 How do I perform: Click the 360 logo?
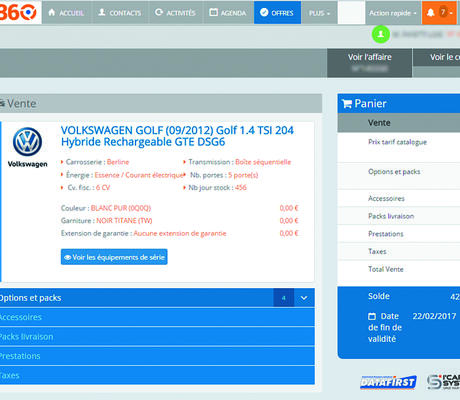18,12
